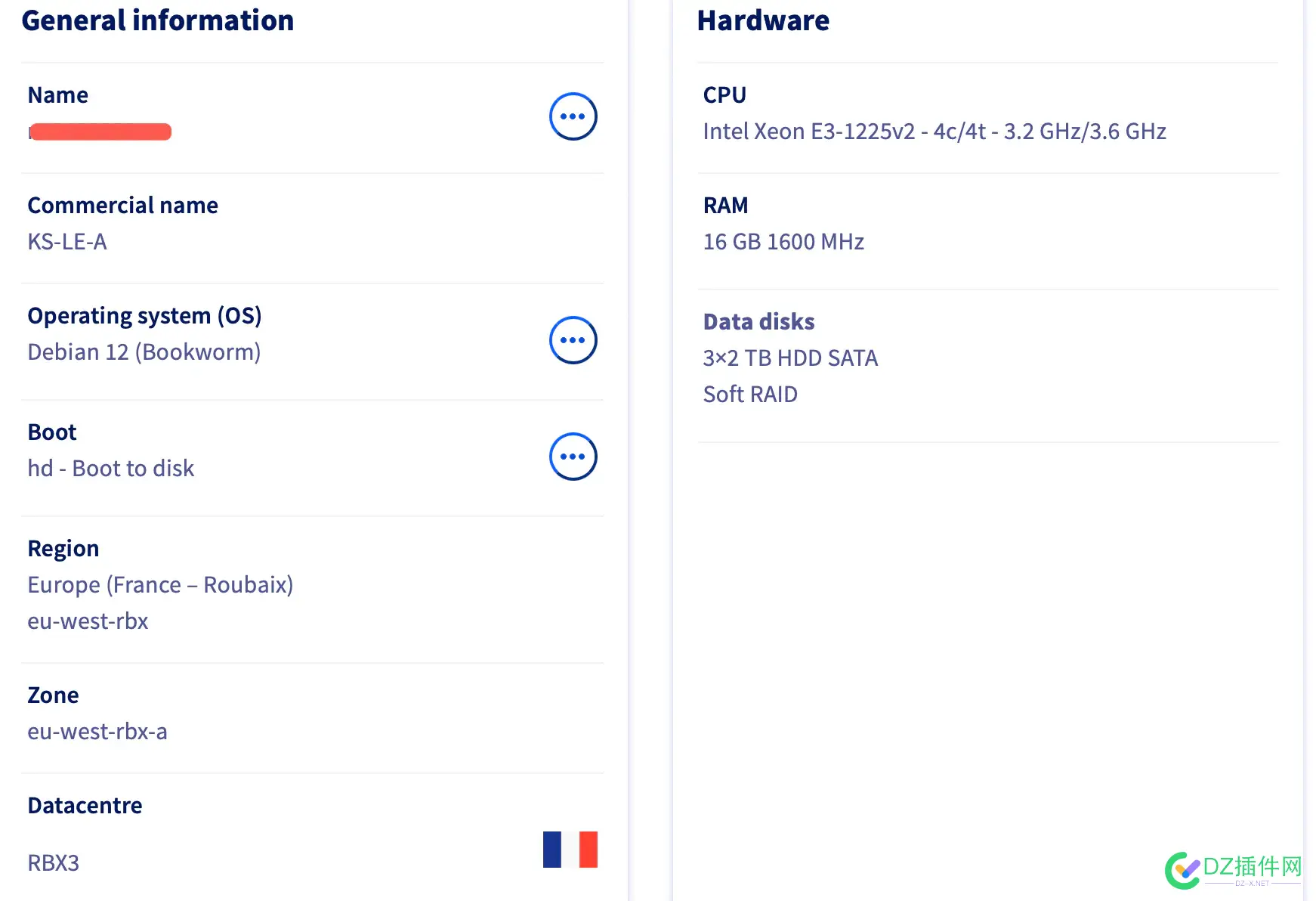Open the Boot actions ellipsis menu
Image resolution: width=1316 pixels, height=901 pixels.
[573, 457]
